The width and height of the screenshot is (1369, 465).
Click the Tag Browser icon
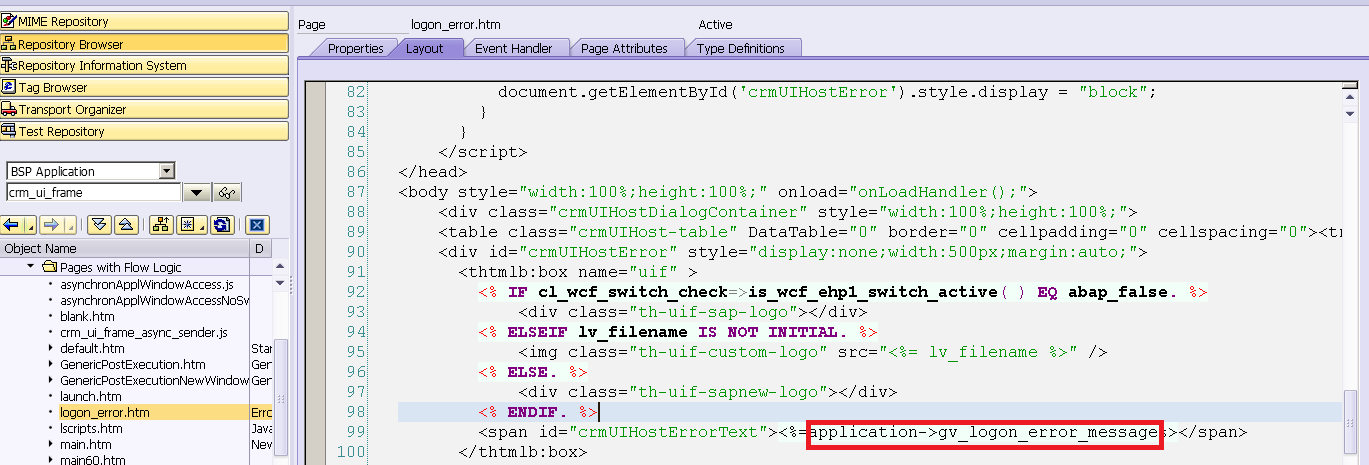[10, 87]
